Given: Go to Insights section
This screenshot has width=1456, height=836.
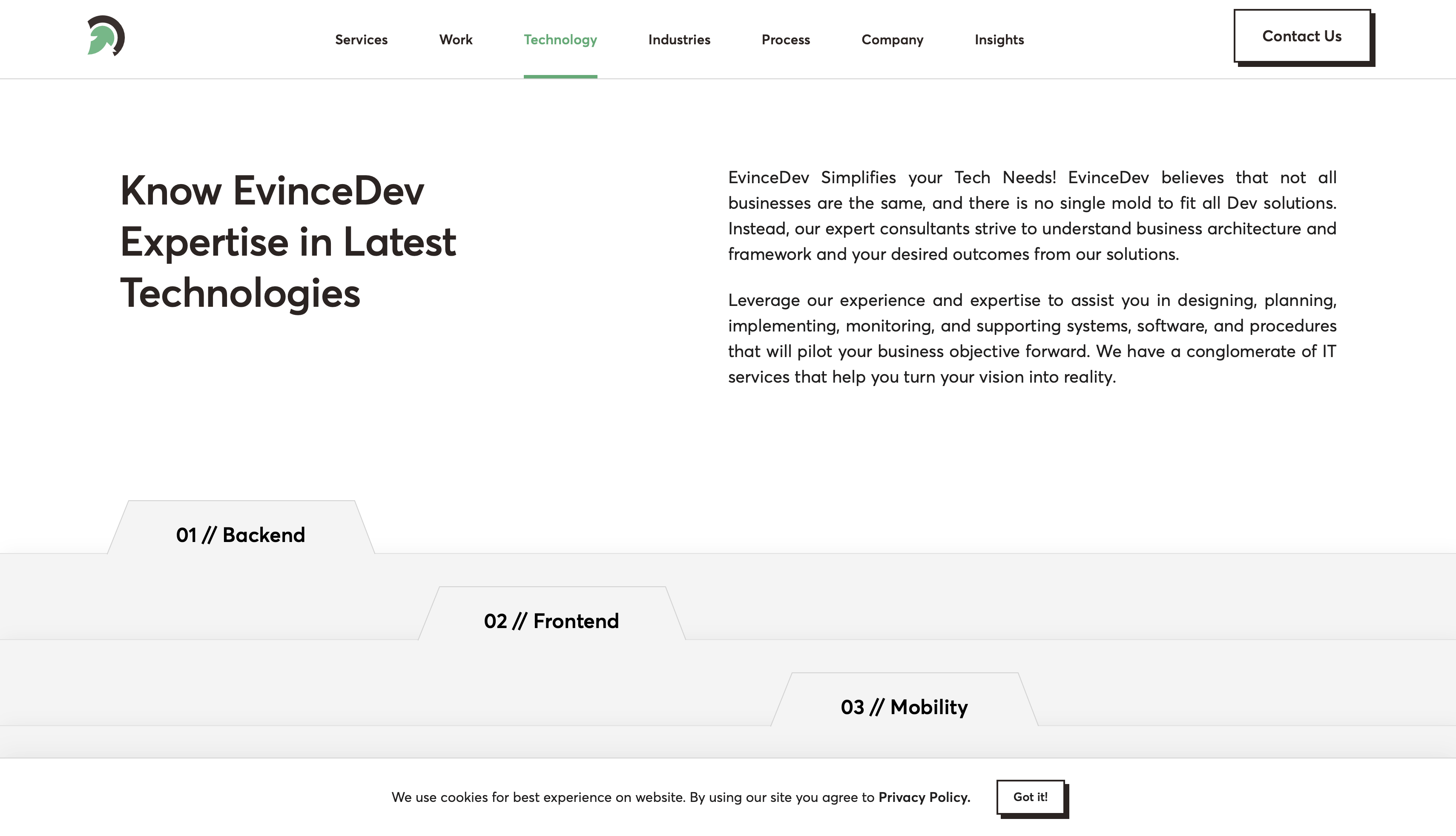Looking at the screenshot, I should [999, 40].
